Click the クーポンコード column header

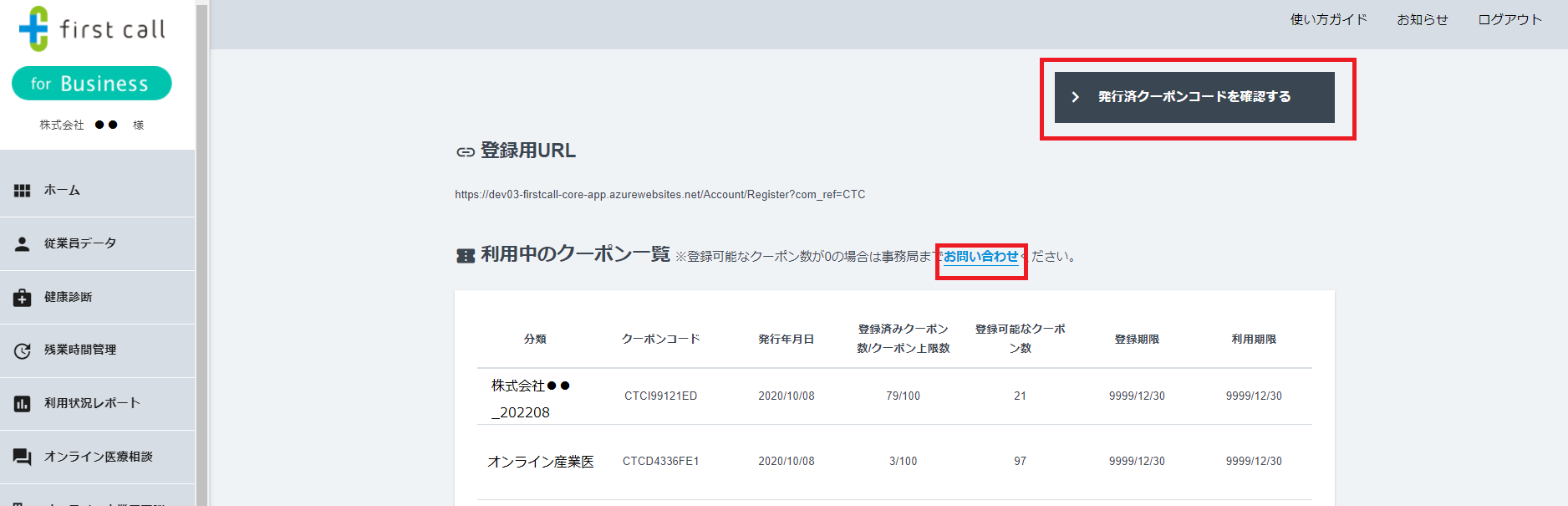(x=660, y=339)
